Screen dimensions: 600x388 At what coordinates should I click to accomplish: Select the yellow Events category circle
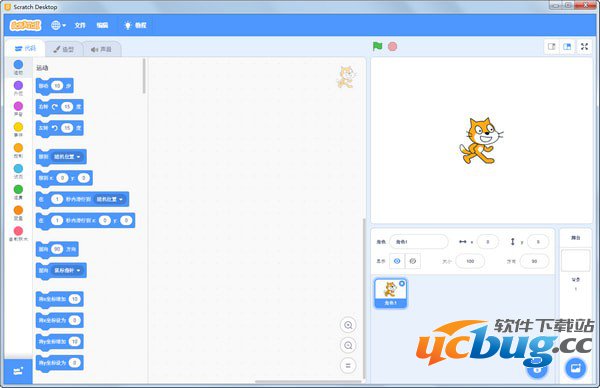coord(18,127)
